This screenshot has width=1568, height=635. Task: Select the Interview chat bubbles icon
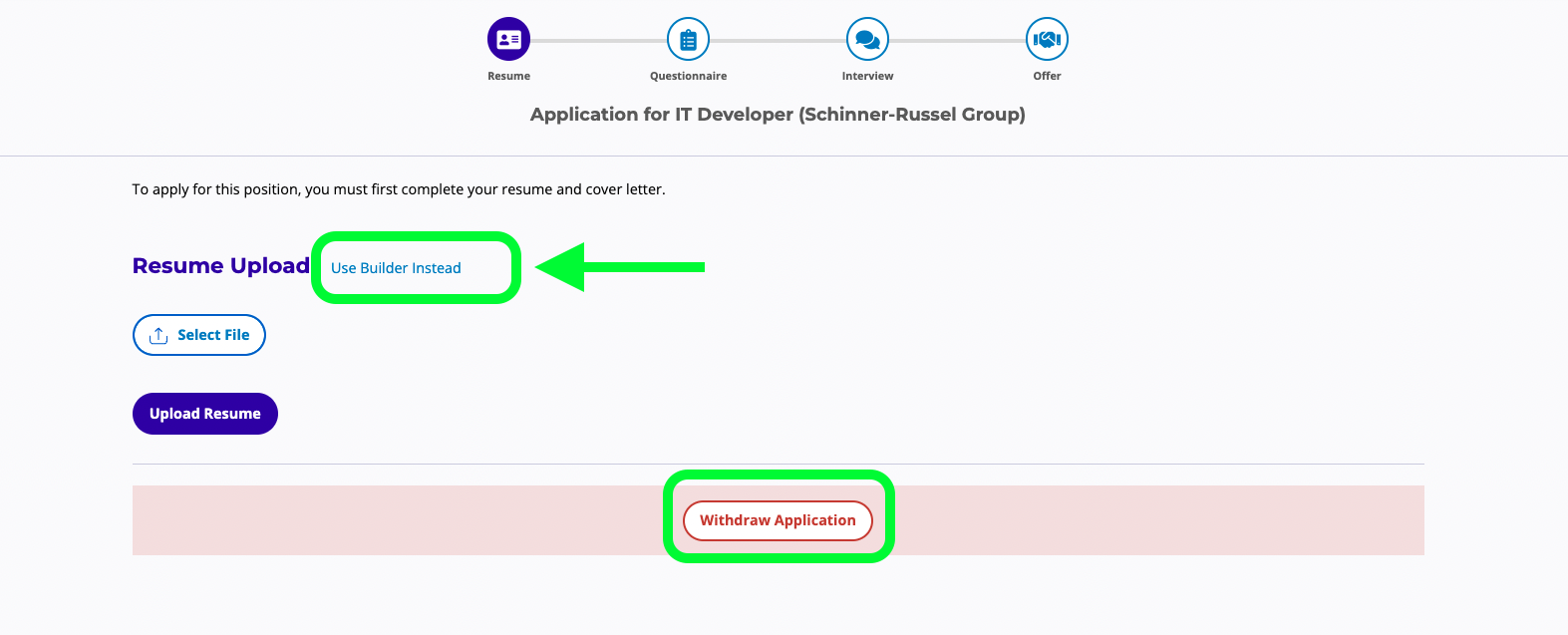pos(867,40)
